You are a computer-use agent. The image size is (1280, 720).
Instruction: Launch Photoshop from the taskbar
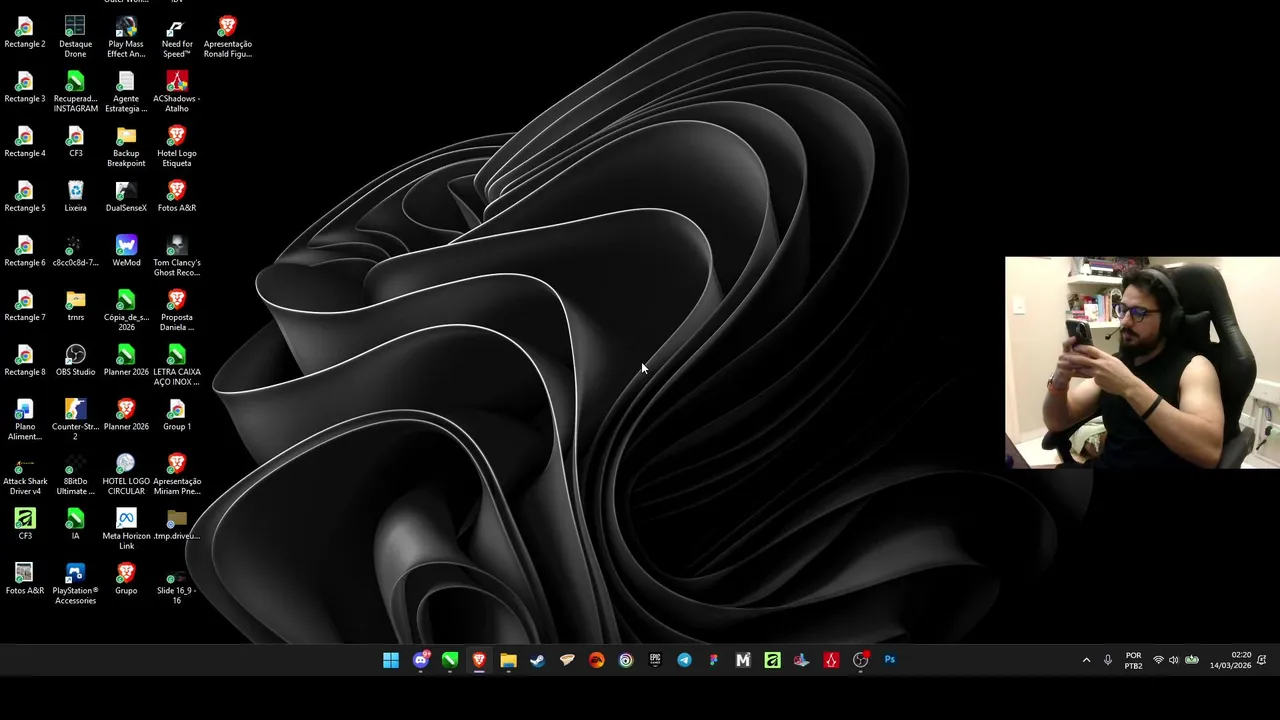[x=890, y=660]
